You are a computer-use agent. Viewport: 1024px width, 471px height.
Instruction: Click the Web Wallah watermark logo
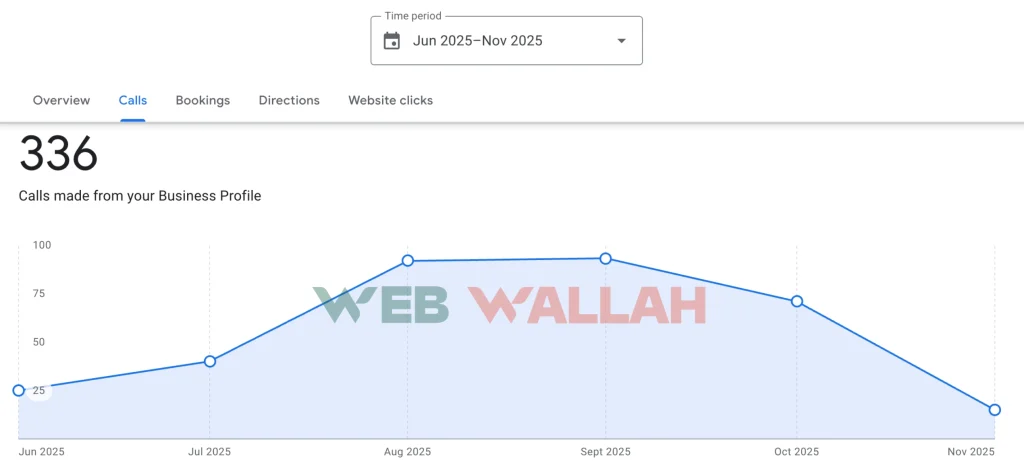tap(510, 305)
